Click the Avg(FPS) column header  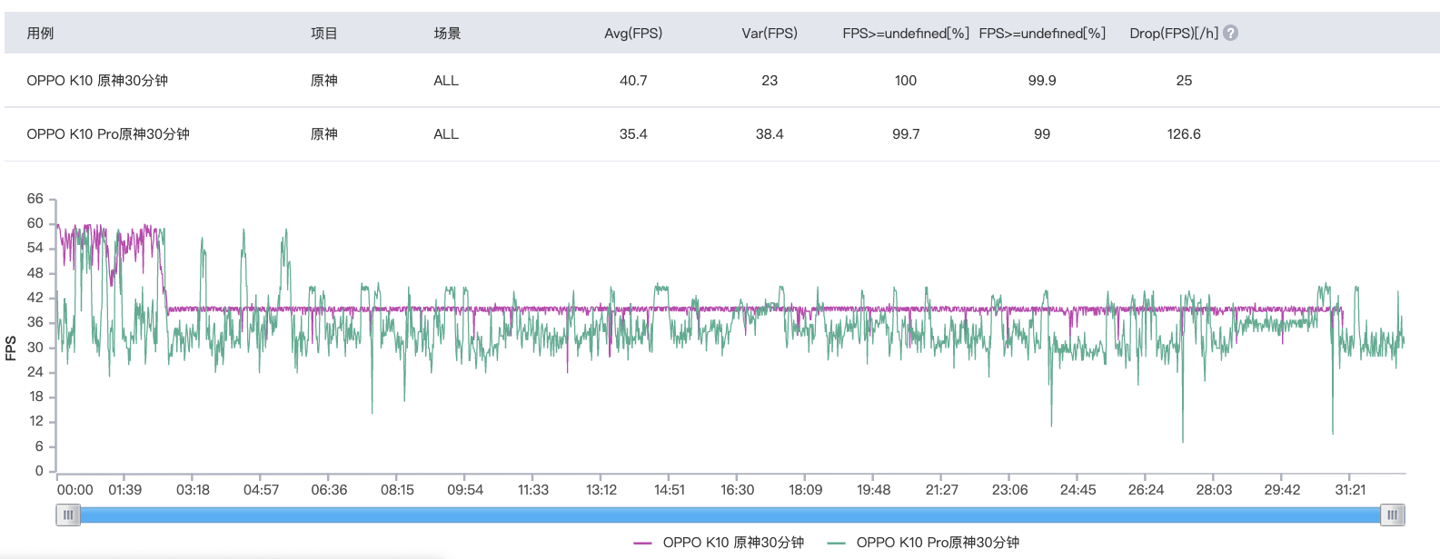tap(633, 33)
